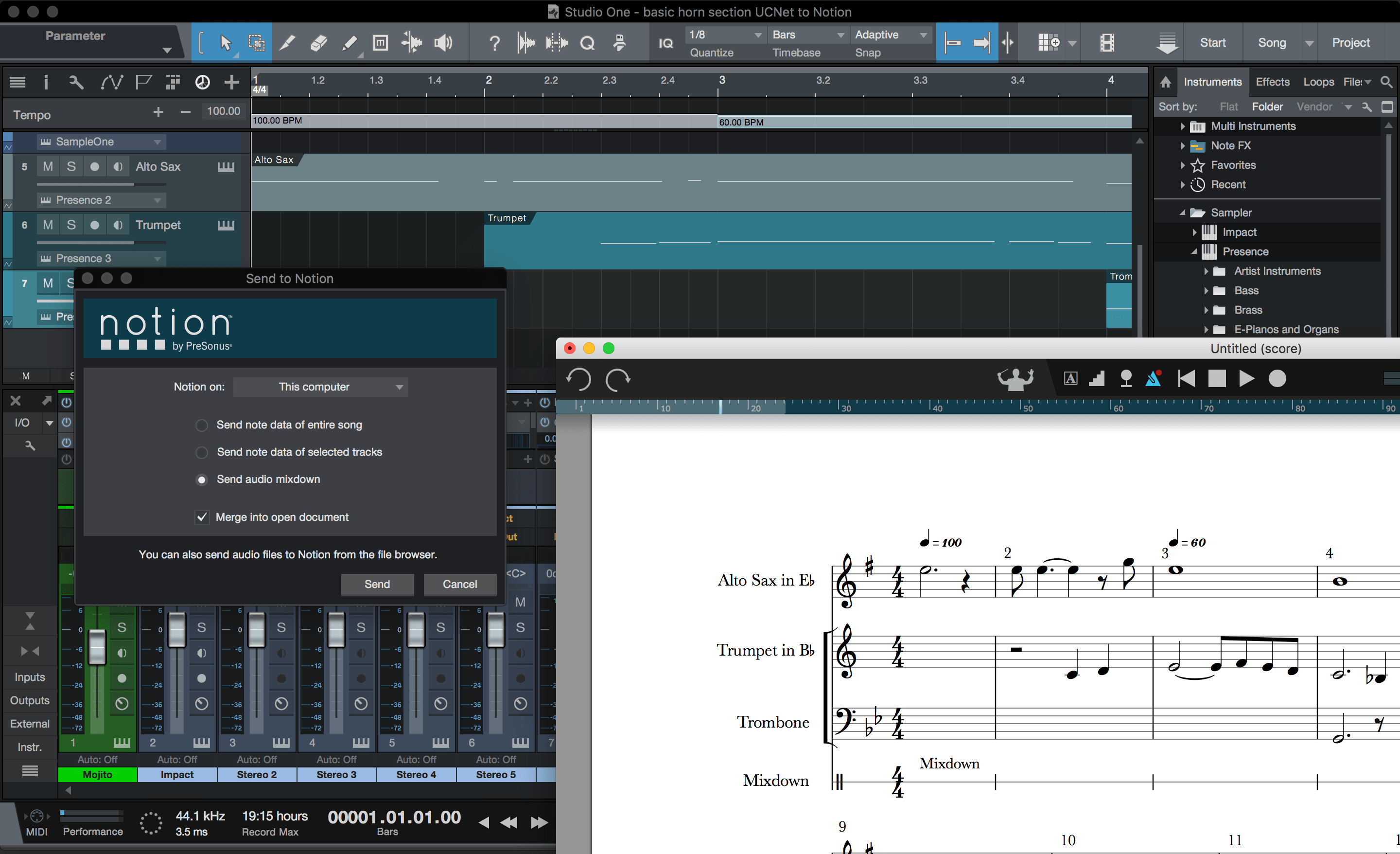The image size is (1400, 854).
Task: Click the wrench options icon above tracks
Action: 76,83
